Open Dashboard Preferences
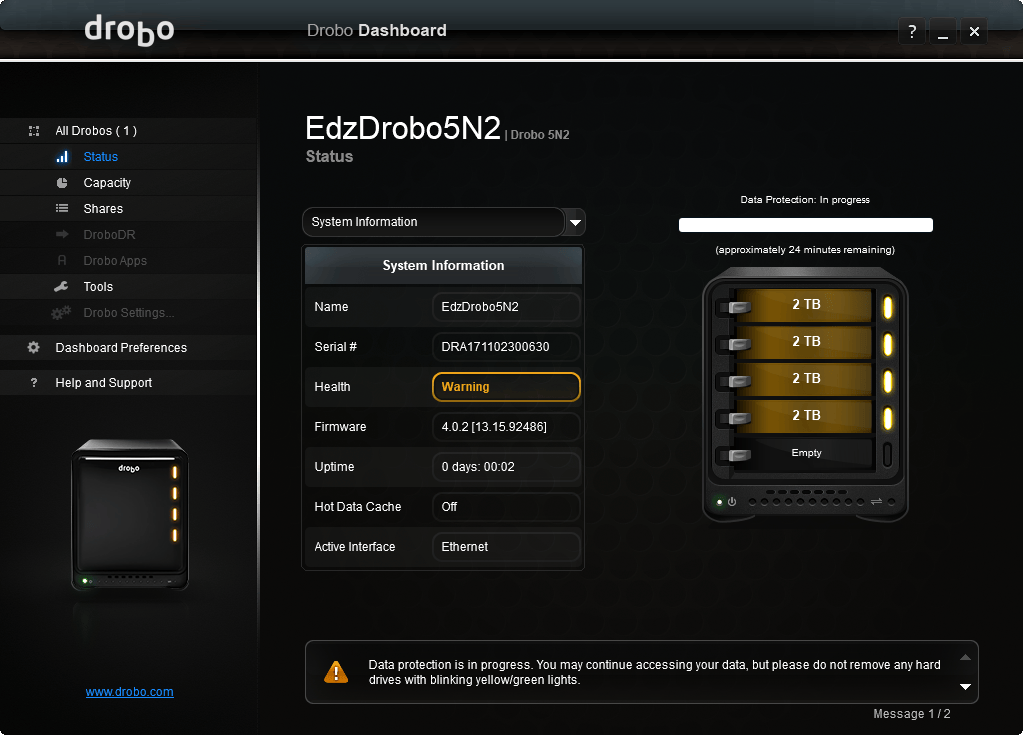 tap(121, 348)
